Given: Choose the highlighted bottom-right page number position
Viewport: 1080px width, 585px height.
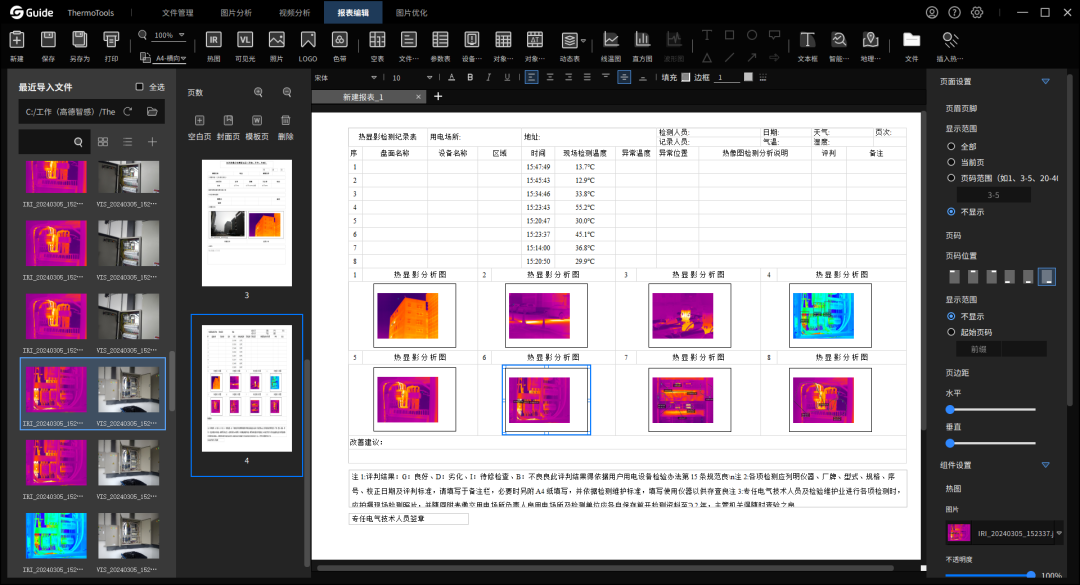Looking at the screenshot, I should tap(1046, 276).
